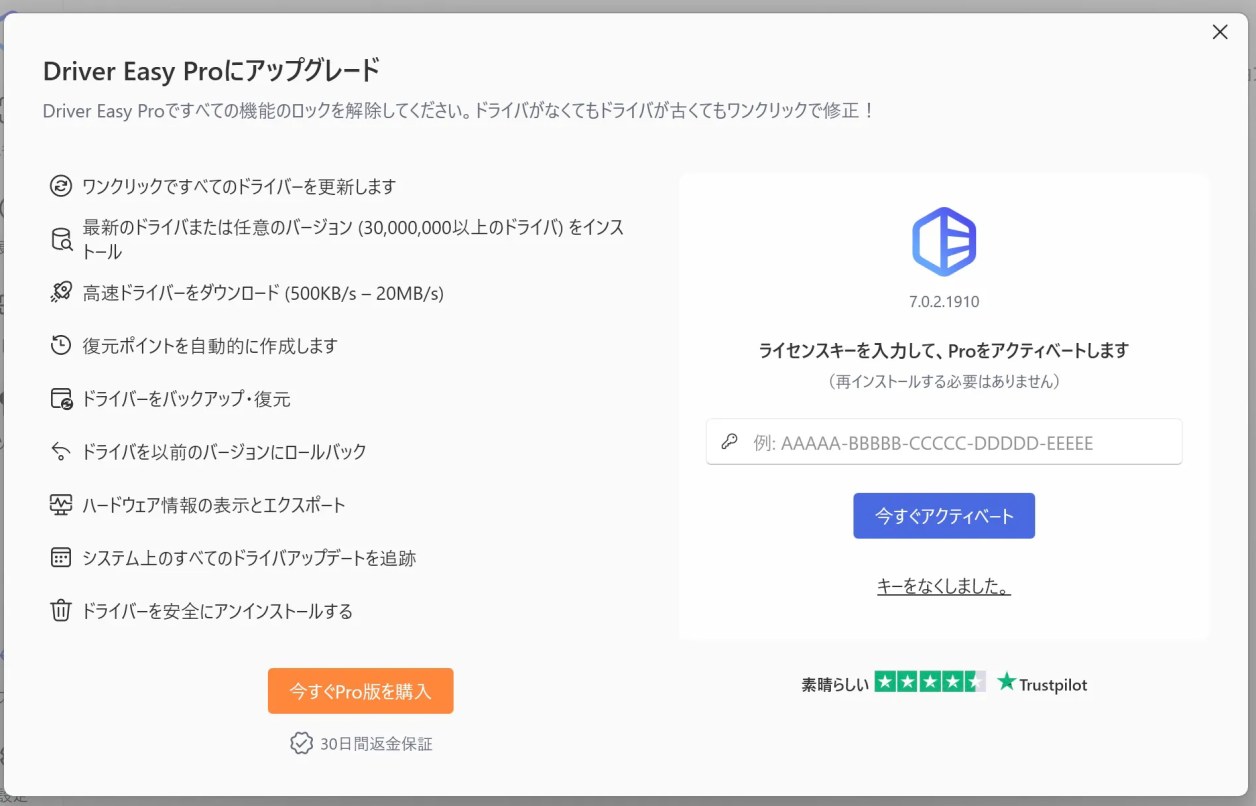Click the trash can uninstall icon

[x=61, y=611]
